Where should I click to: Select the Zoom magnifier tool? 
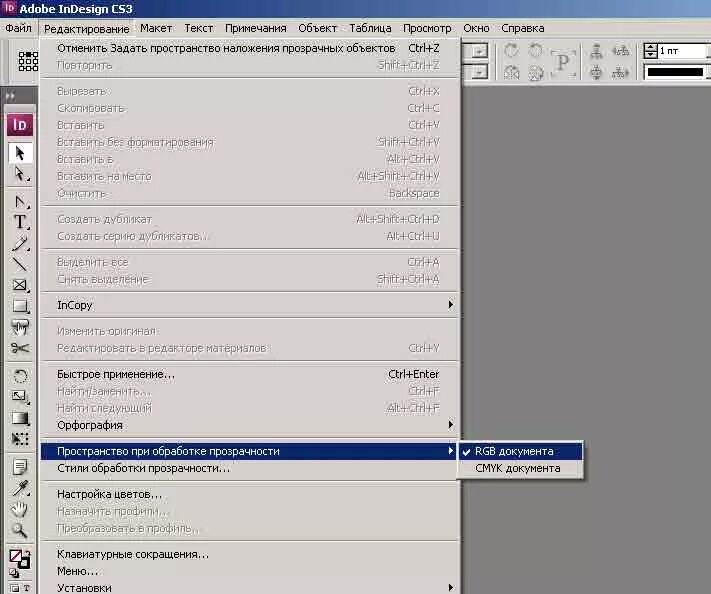pos(19,530)
